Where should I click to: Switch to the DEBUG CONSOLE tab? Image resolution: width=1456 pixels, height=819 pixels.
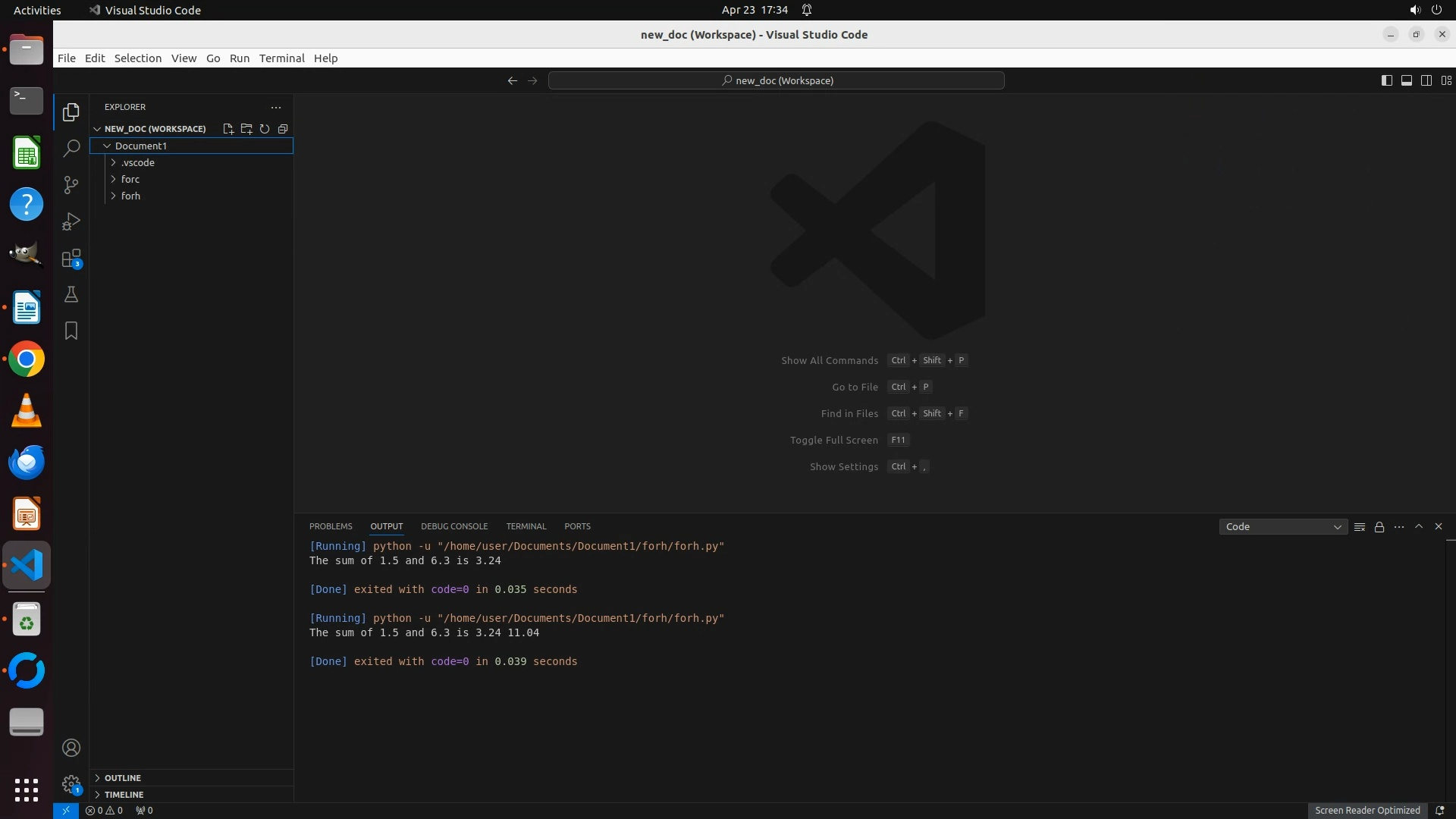(454, 526)
